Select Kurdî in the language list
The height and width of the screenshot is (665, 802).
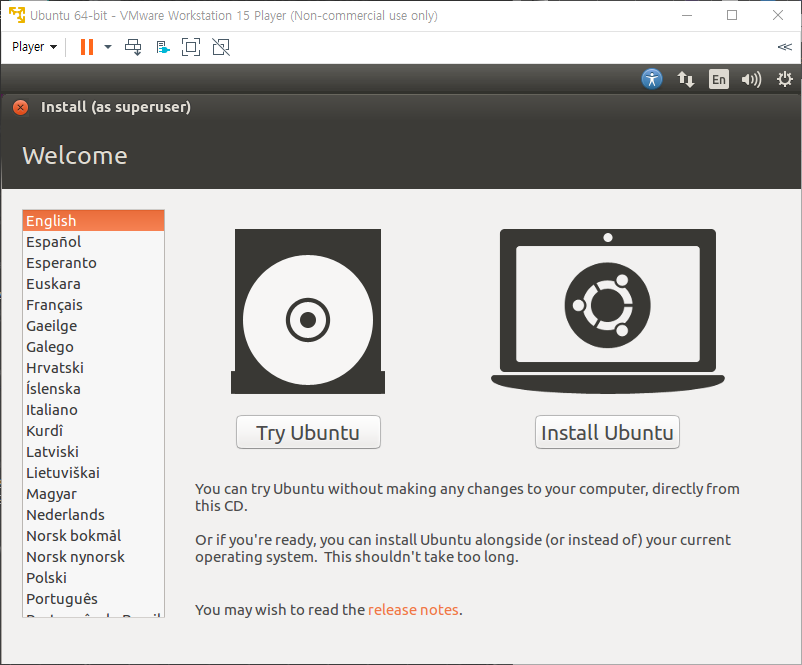pos(94,430)
